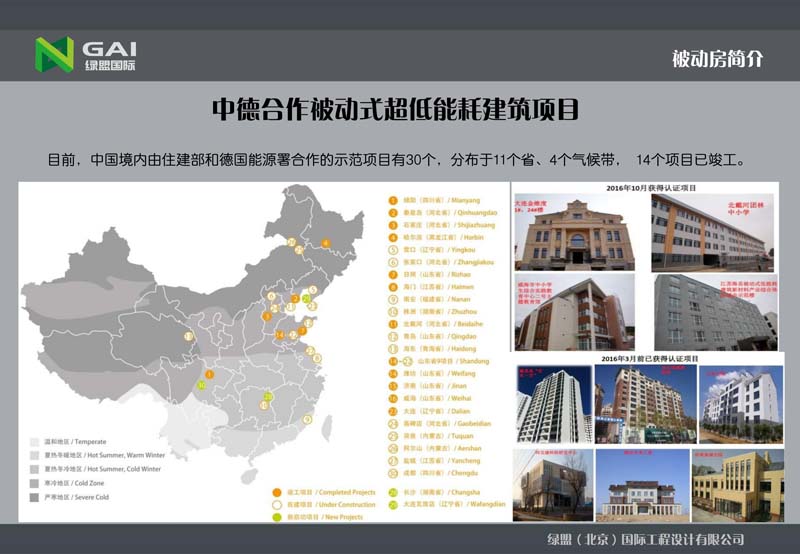Click the heading 2016年3月前已获得认证项目
Image resolution: width=800 pixels, height=554 pixels.
(649, 359)
